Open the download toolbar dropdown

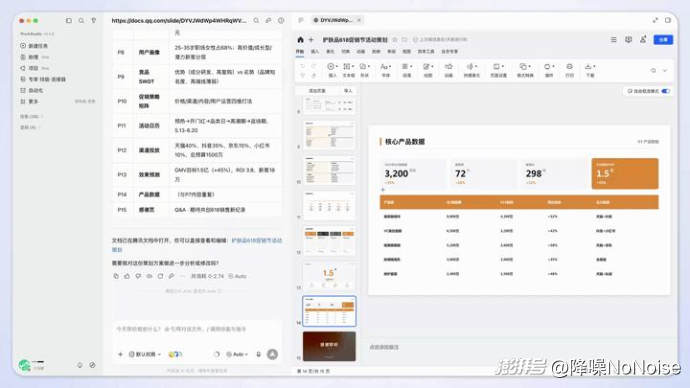(x=590, y=70)
